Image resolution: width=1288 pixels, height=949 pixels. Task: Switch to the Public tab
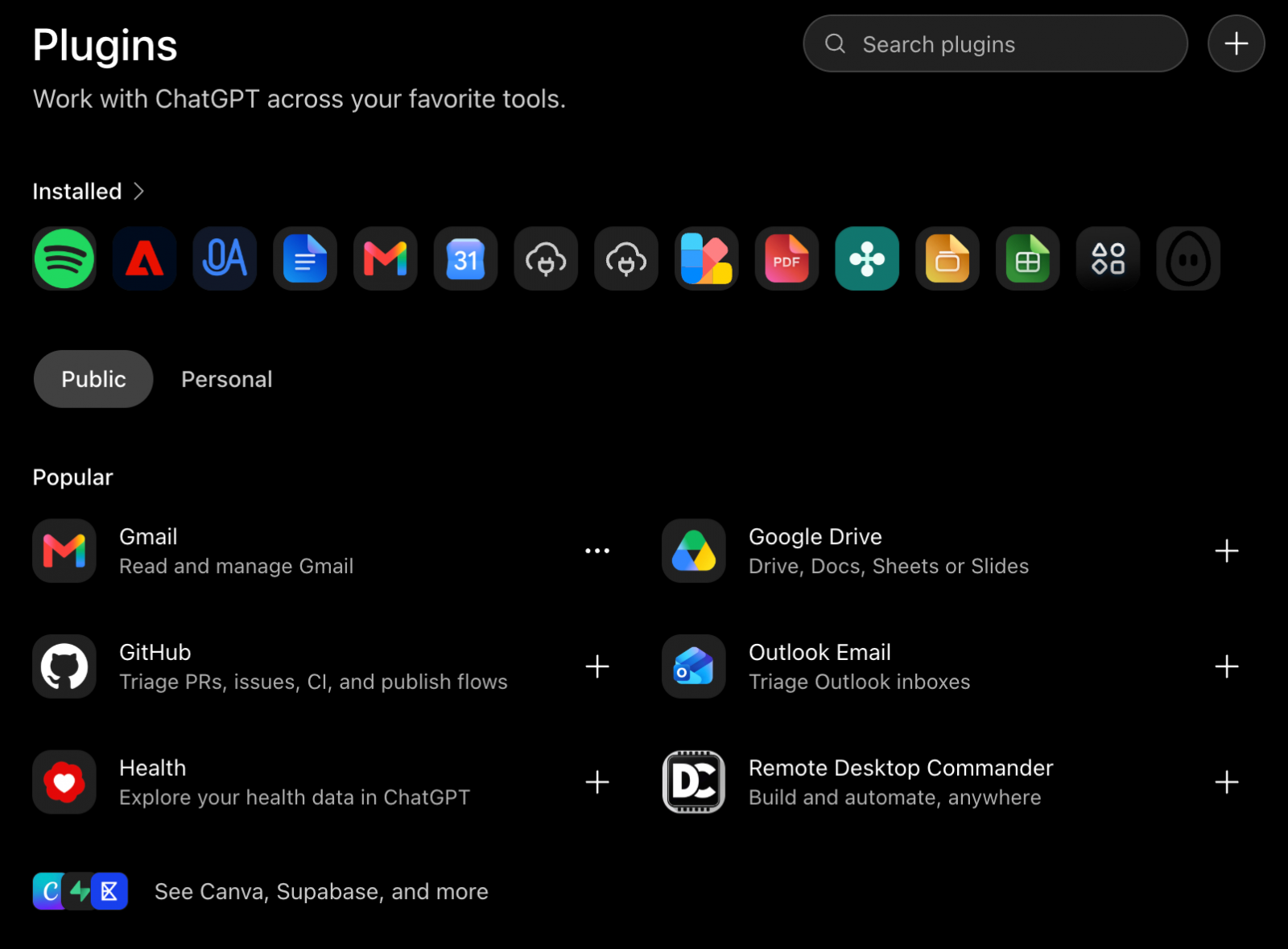(93, 379)
